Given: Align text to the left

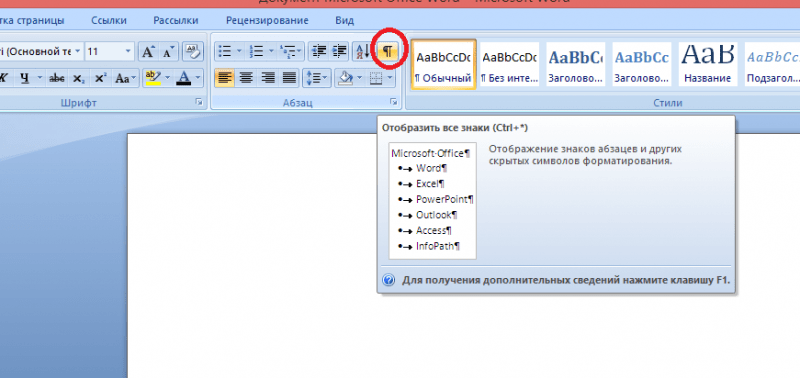Looking at the screenshot, I should [224, 78].
